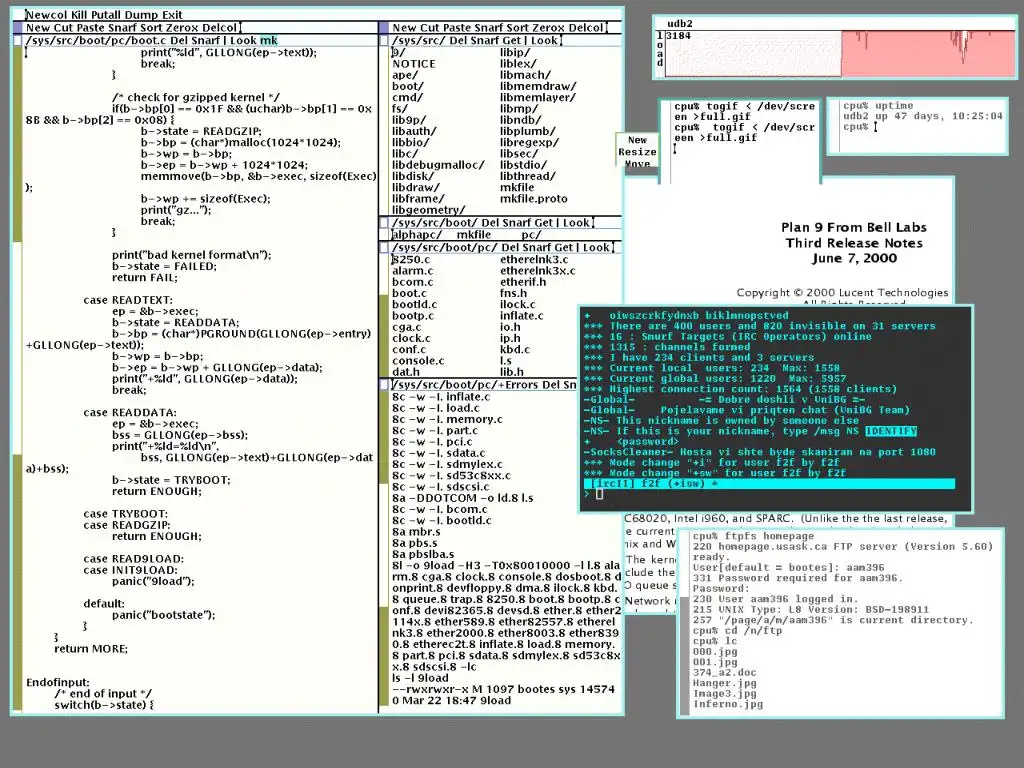Choose New from the rio menu

click(637, 140)
